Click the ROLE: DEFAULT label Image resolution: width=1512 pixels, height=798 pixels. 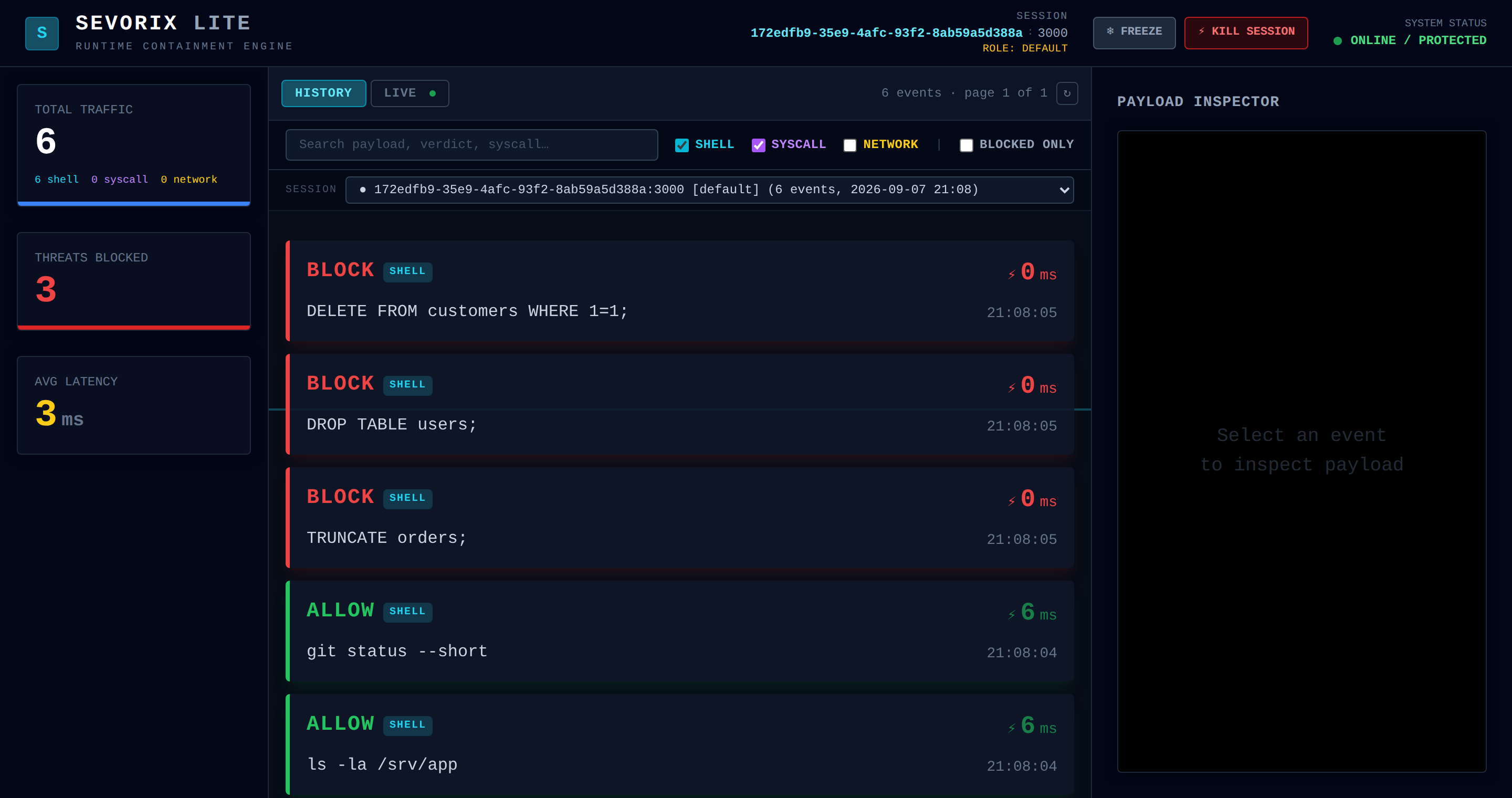tap(1025, 48)
